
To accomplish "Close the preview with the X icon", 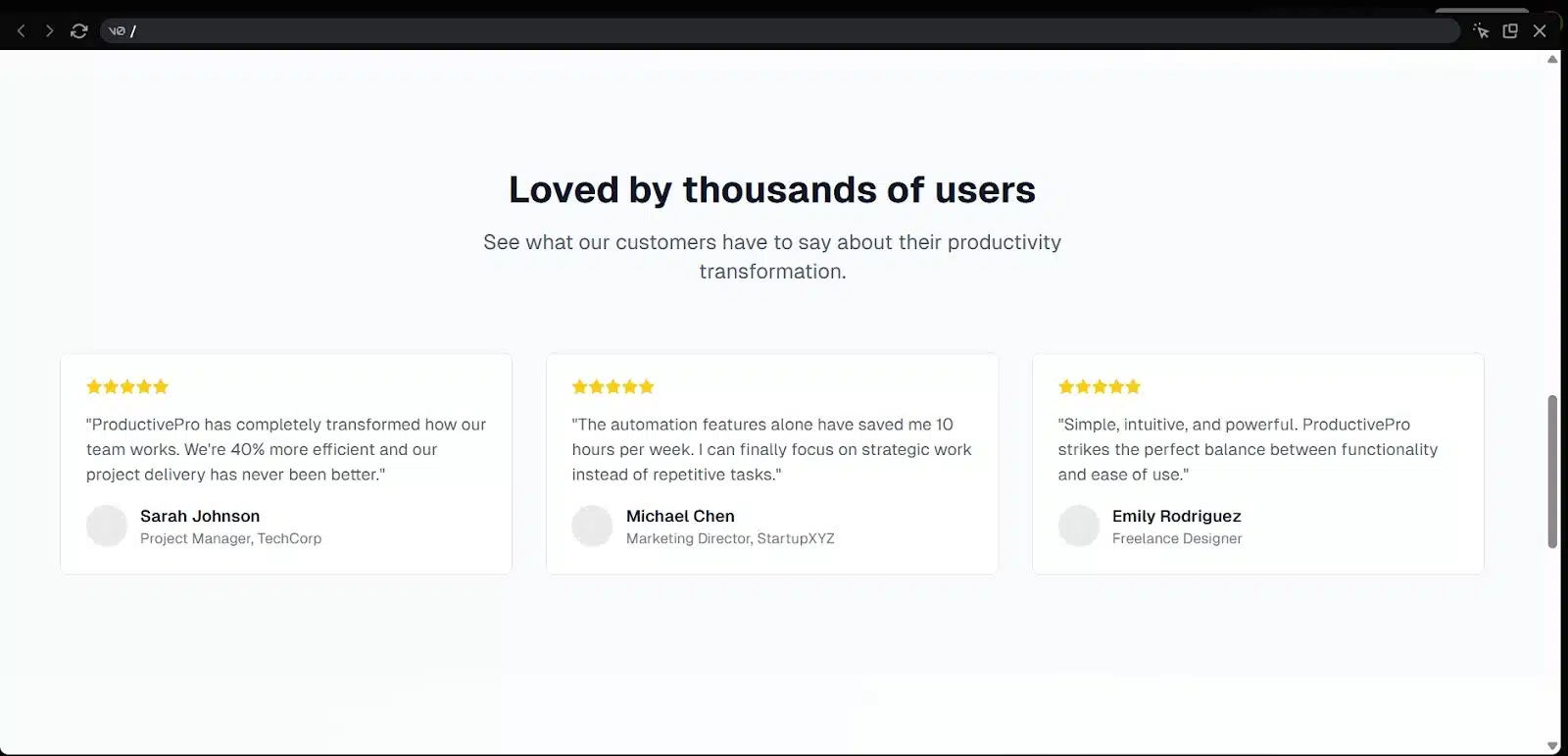I will [1540, 31].
